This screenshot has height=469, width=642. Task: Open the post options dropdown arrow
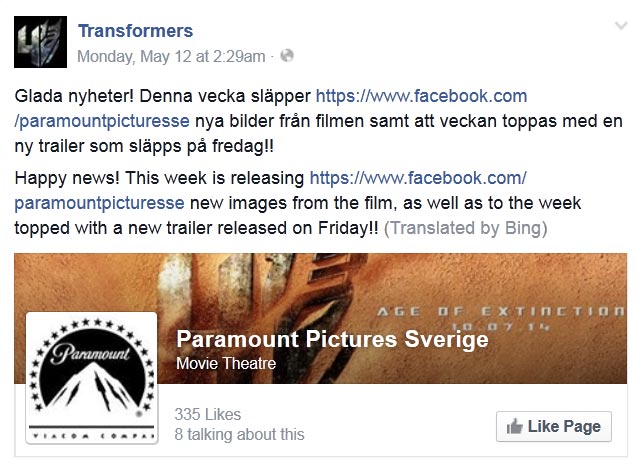[x=619, y=27]
